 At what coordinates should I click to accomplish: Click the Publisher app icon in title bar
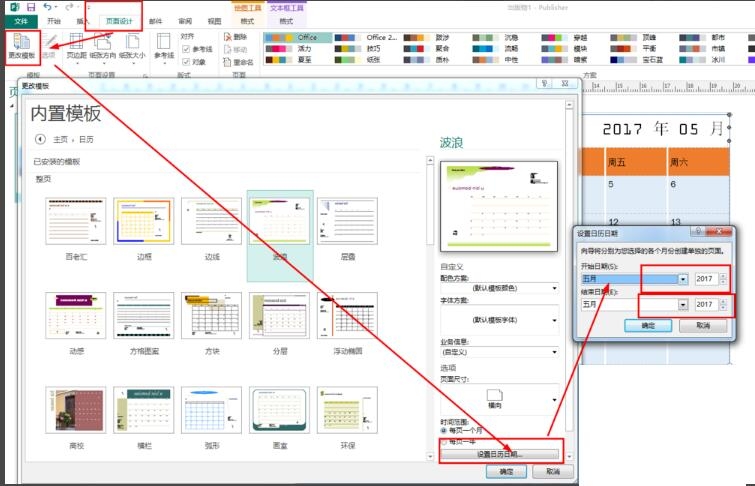tap(15, 7)
